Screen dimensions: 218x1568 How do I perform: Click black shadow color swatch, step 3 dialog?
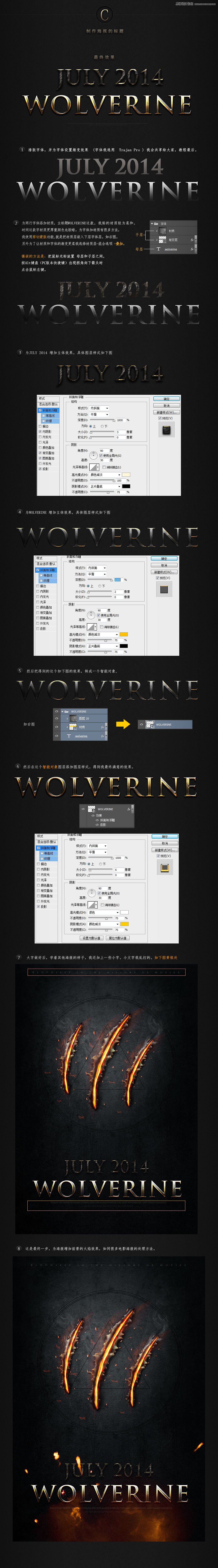(x=126, y=486)
